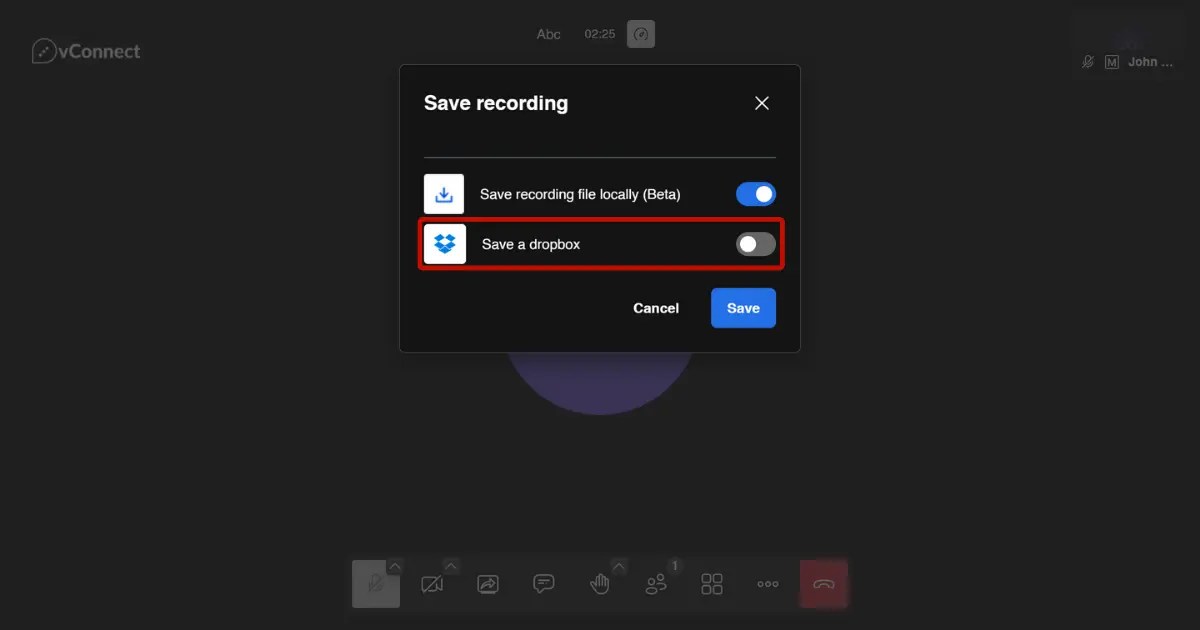The width and height of the screenshot is (1200, 630).
Task: Select the Abc meeting title
Action: coord(548,33)
